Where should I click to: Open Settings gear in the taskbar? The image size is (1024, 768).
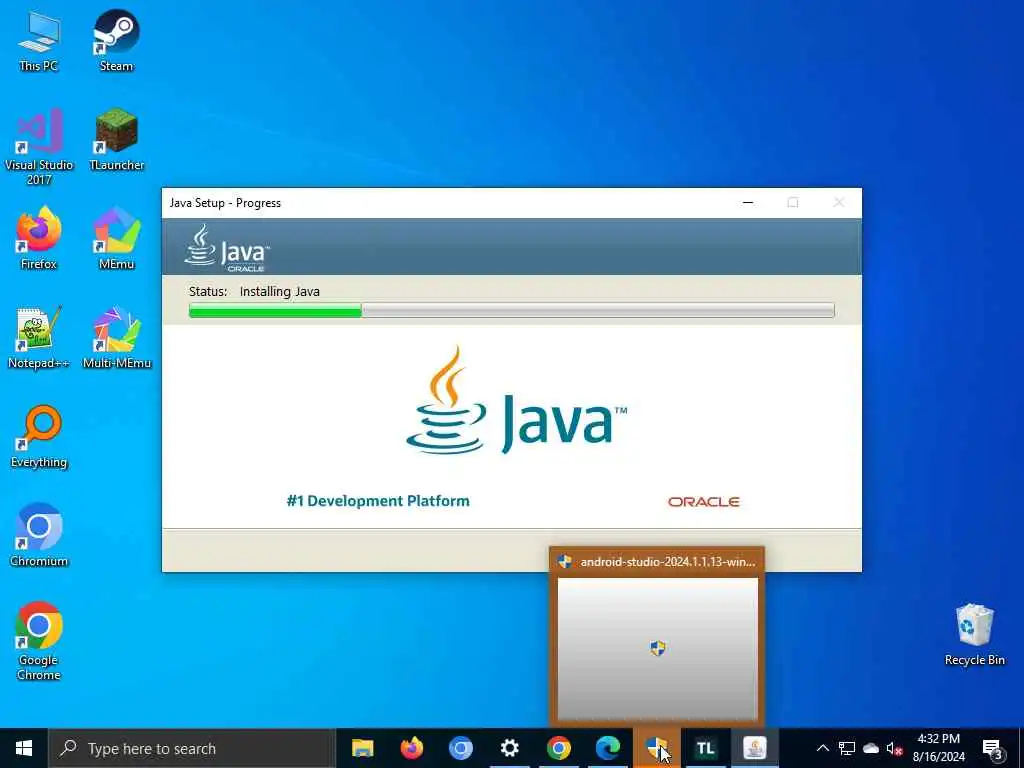[509, 748]
